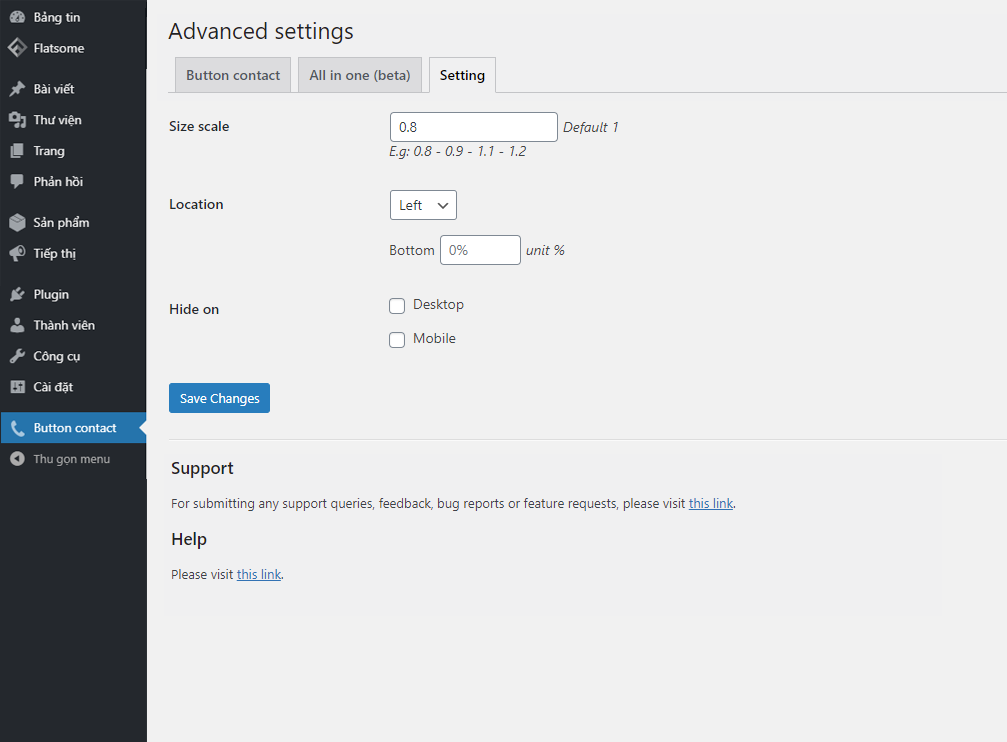Click the Tiếp thị megaphone icon
The width and height of the screenshot is (1007, 742).
tap(17, 254)
